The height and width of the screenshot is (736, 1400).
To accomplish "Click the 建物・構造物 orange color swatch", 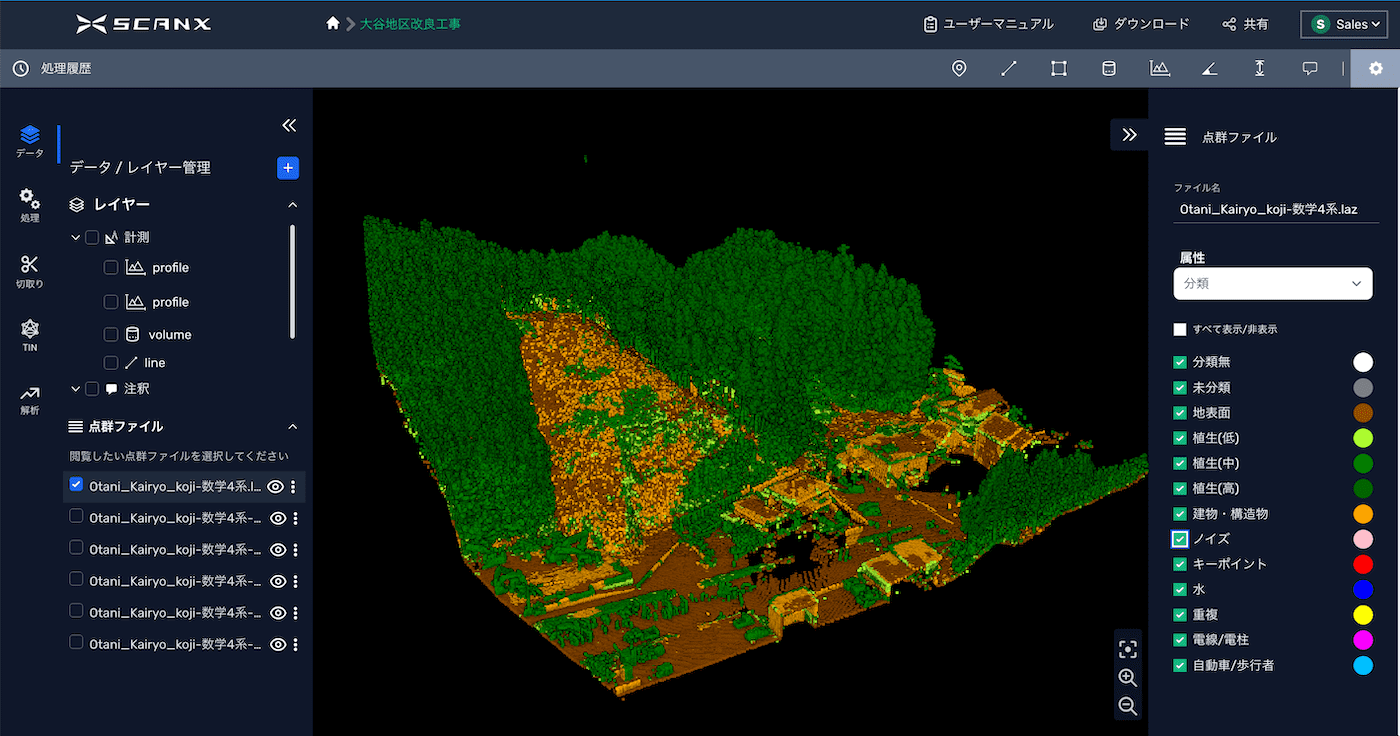I will (1362, 514).
